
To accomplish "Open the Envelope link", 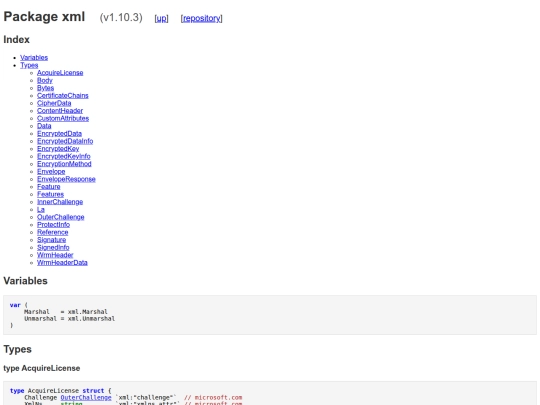I will coord(51,171).
